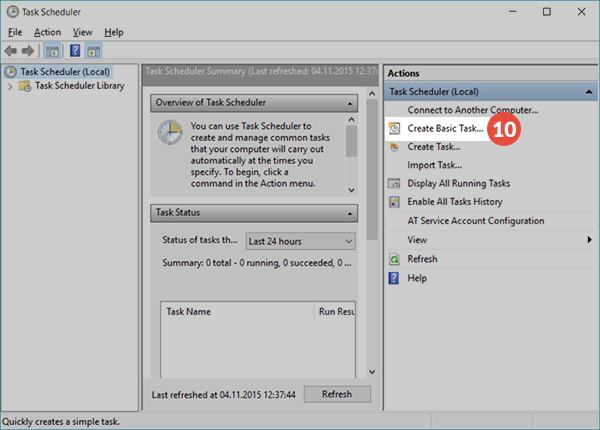Click the Task Scheduler title bar clock icon
The image size is (600, 430).
point(12,12)
